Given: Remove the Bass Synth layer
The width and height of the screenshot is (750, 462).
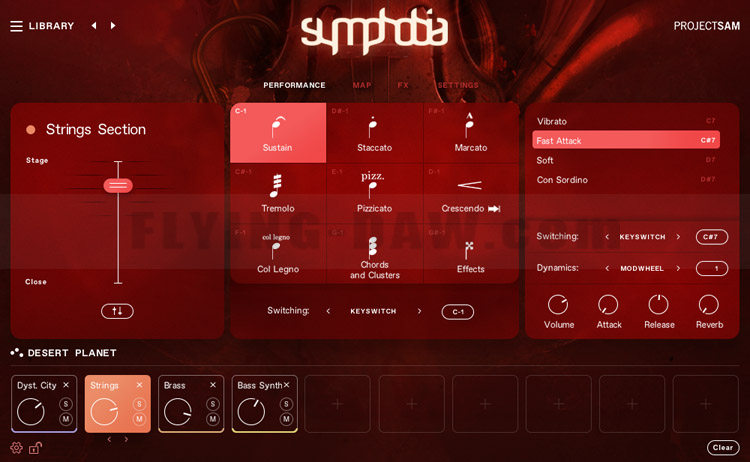Looking at the screenshot, I should pos(287,385).
